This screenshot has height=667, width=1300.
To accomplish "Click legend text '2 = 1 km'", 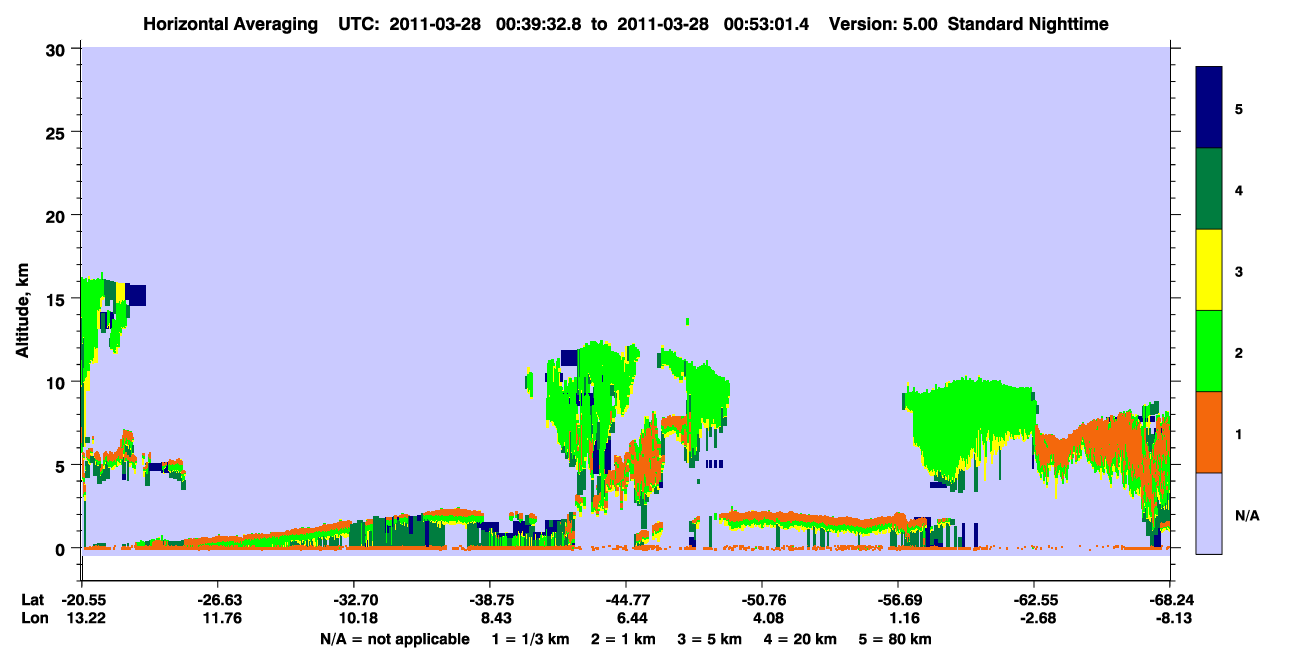I will [x=622, y=639].
